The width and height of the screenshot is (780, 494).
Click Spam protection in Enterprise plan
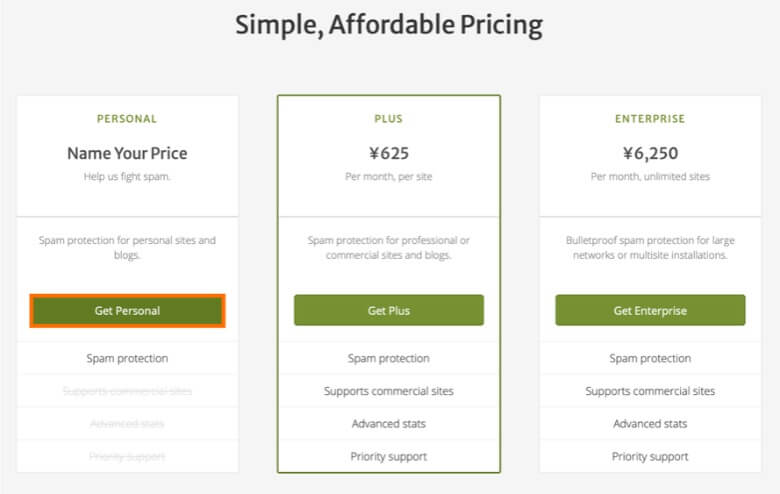tap(650, 358)
